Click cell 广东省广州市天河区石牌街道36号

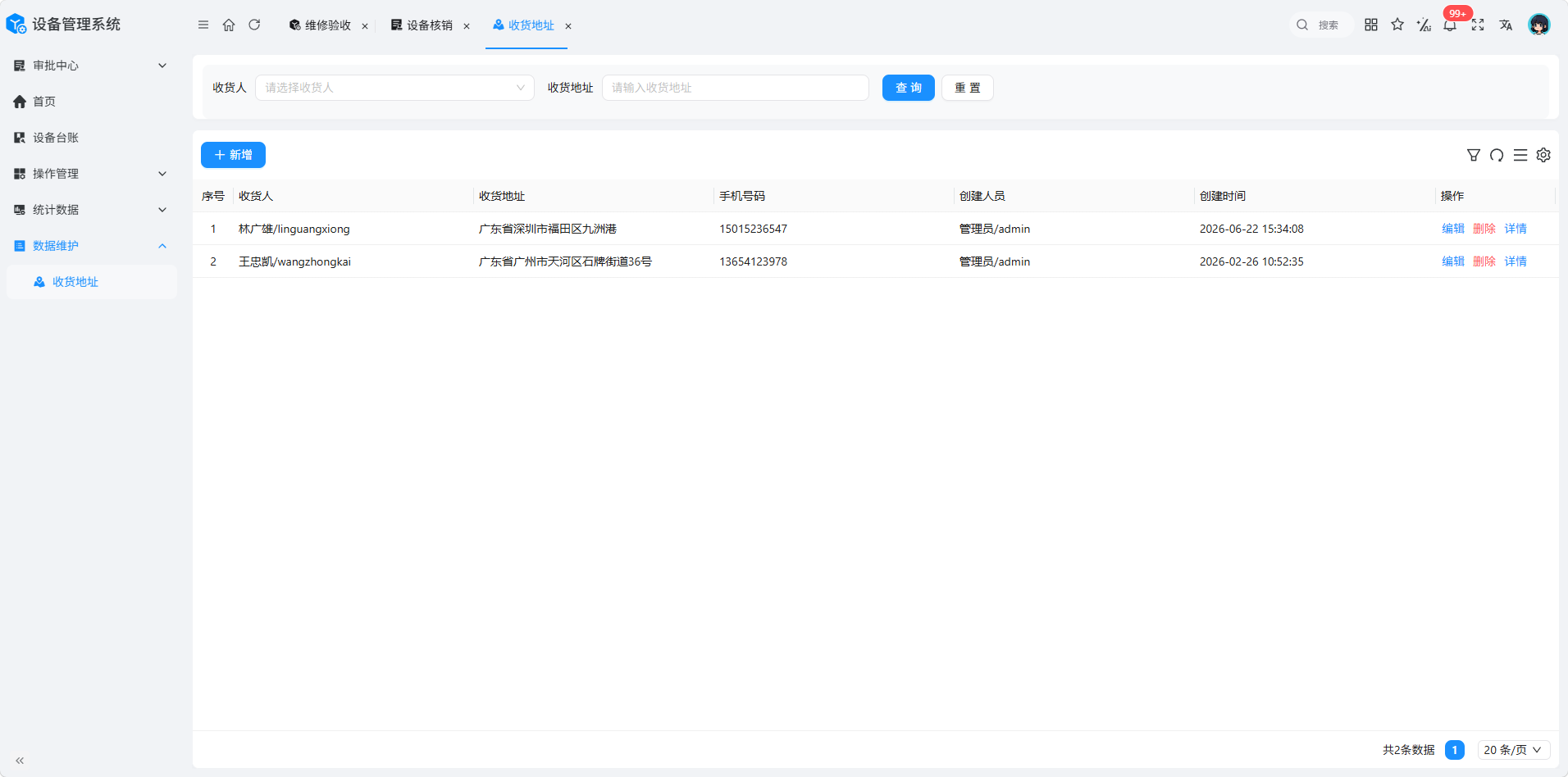(x=565, y=261)
